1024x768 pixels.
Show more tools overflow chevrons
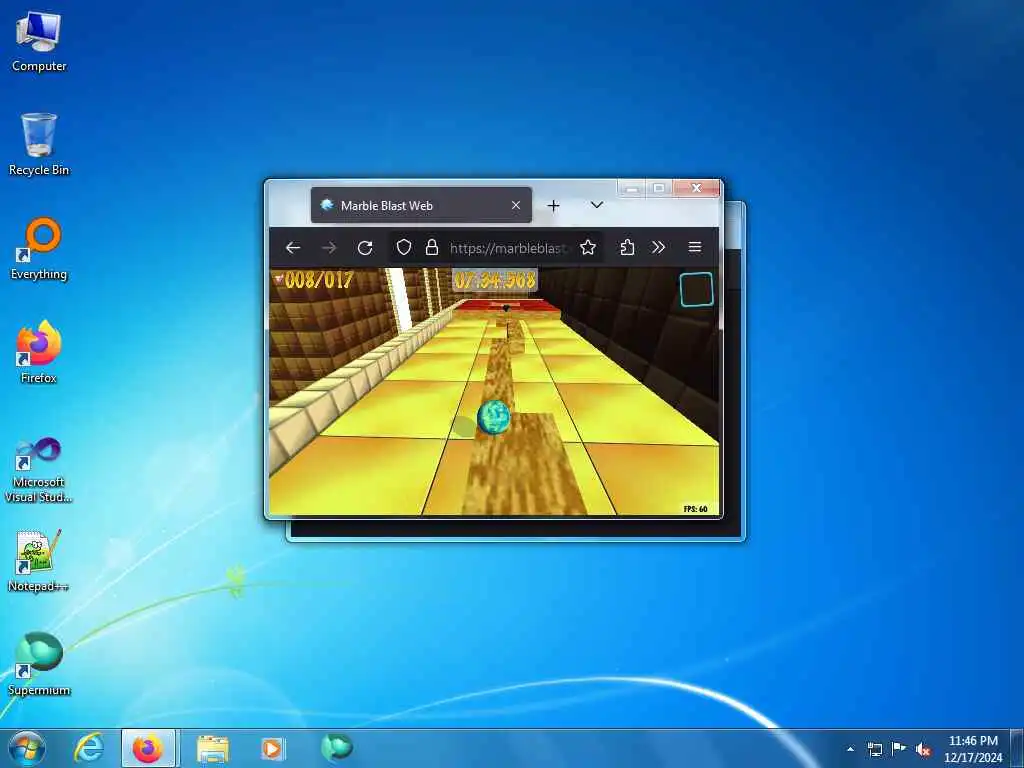pos(658,248)
